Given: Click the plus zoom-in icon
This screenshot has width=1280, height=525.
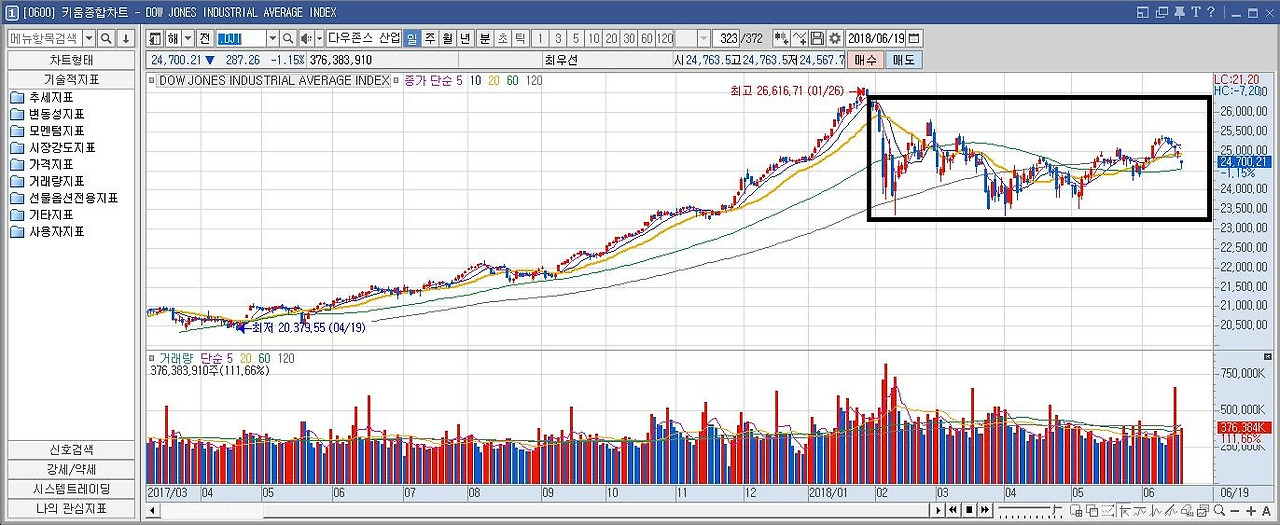Looking at the screenshot, I should pyautogui.click(x=1251, y=511).
